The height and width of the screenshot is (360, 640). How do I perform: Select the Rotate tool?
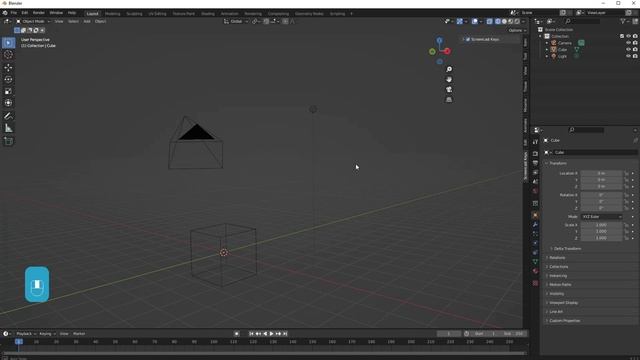click(8, 80)
